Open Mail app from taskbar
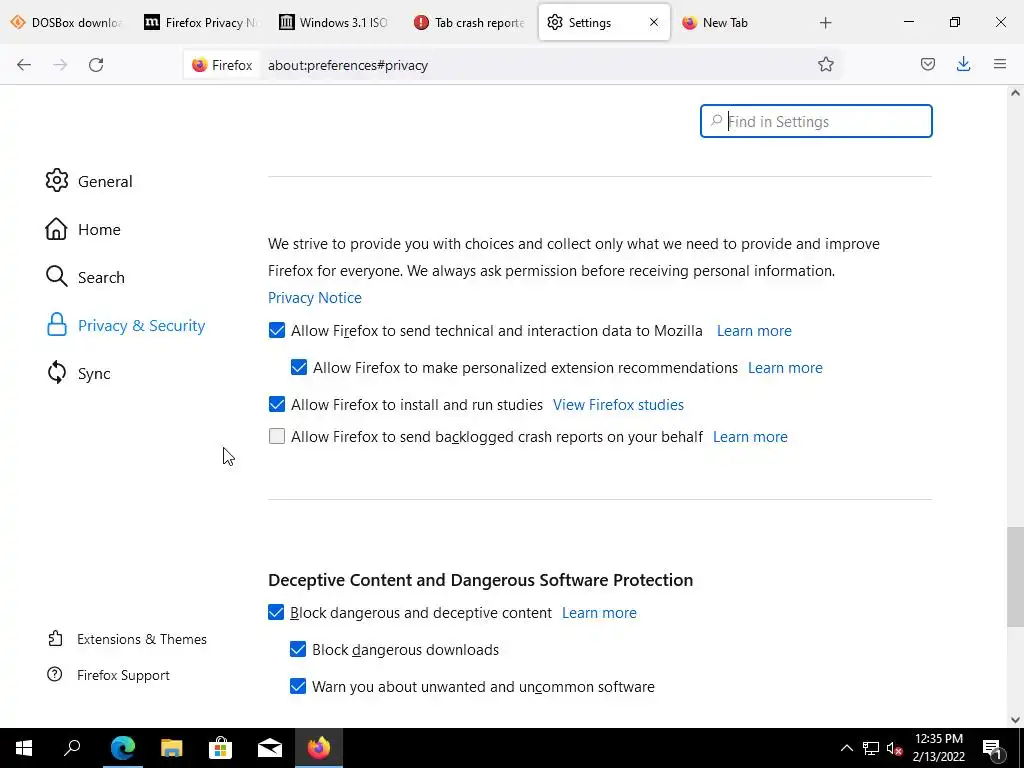1024x768 pixels. pos(270,748)
